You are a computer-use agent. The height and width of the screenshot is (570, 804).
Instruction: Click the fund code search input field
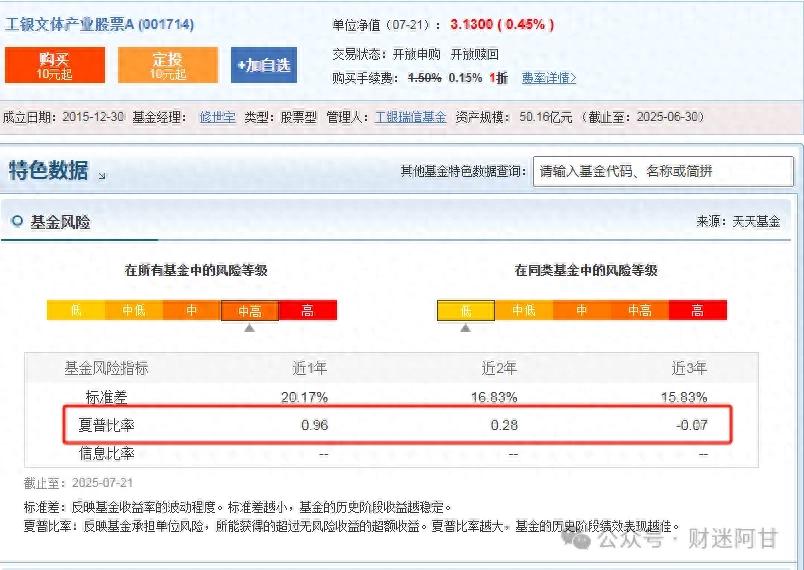(663, 171)
